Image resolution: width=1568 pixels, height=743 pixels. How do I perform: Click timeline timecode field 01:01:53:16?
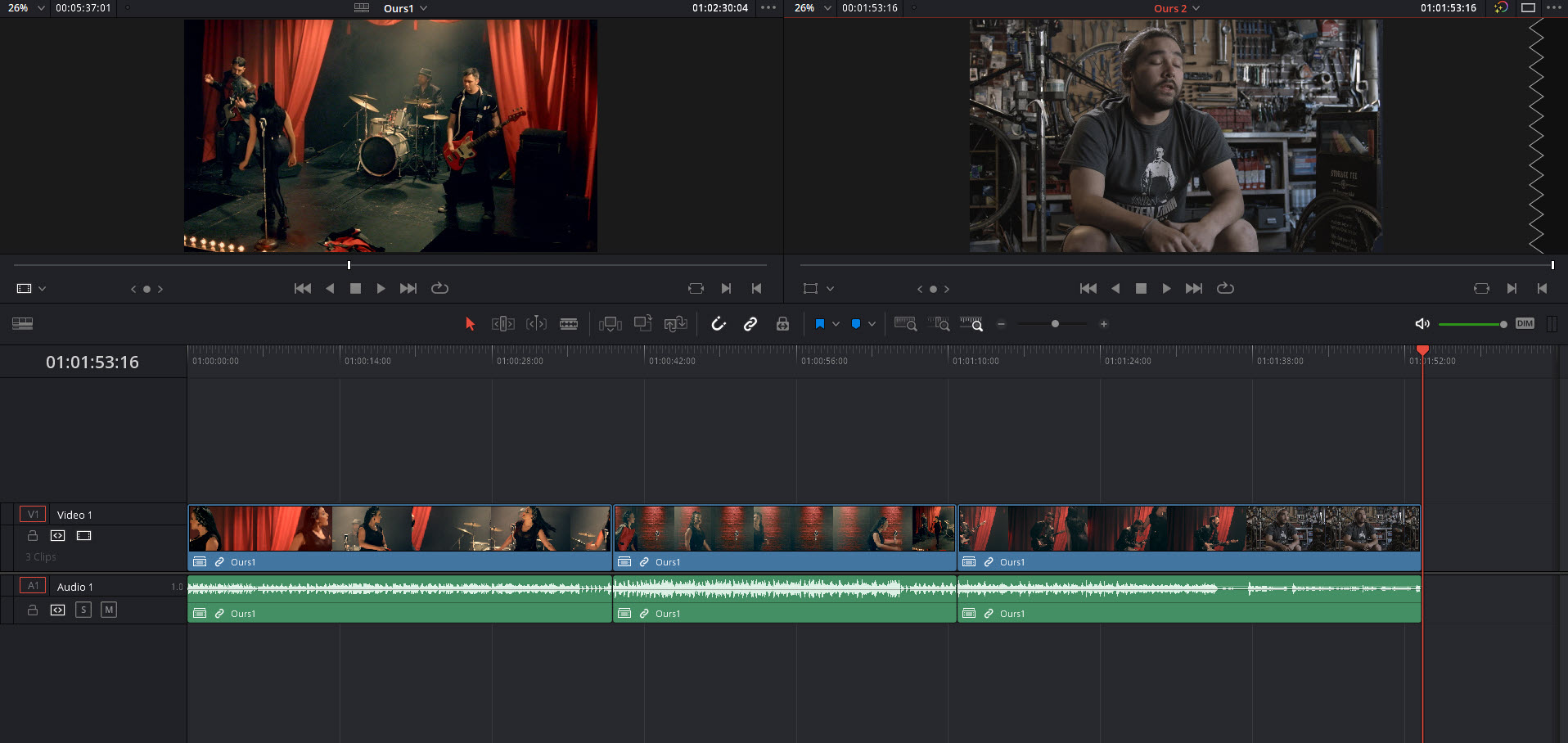coord(92,362)
